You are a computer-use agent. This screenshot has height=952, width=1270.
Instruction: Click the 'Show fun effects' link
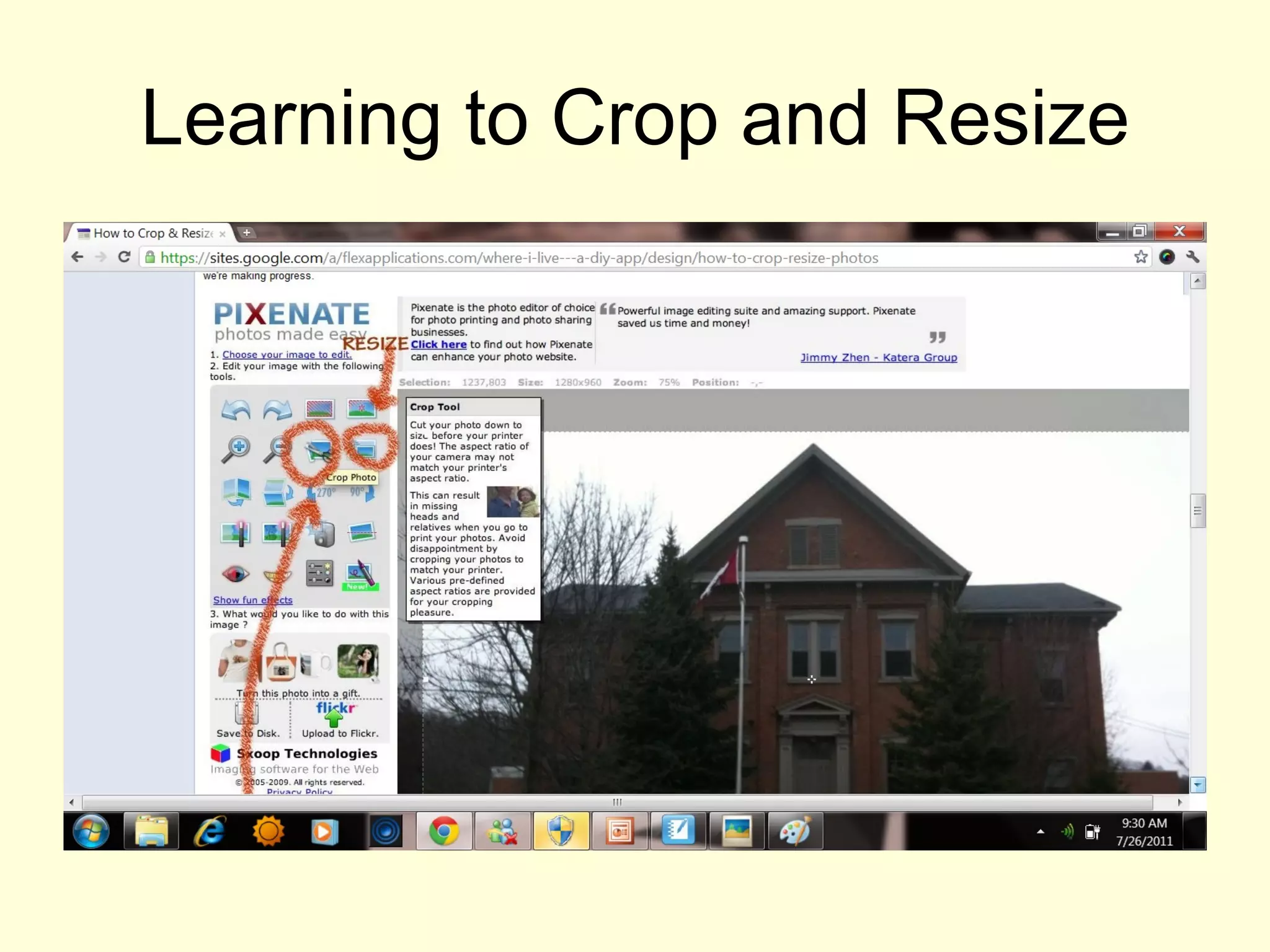pos(252,600)
